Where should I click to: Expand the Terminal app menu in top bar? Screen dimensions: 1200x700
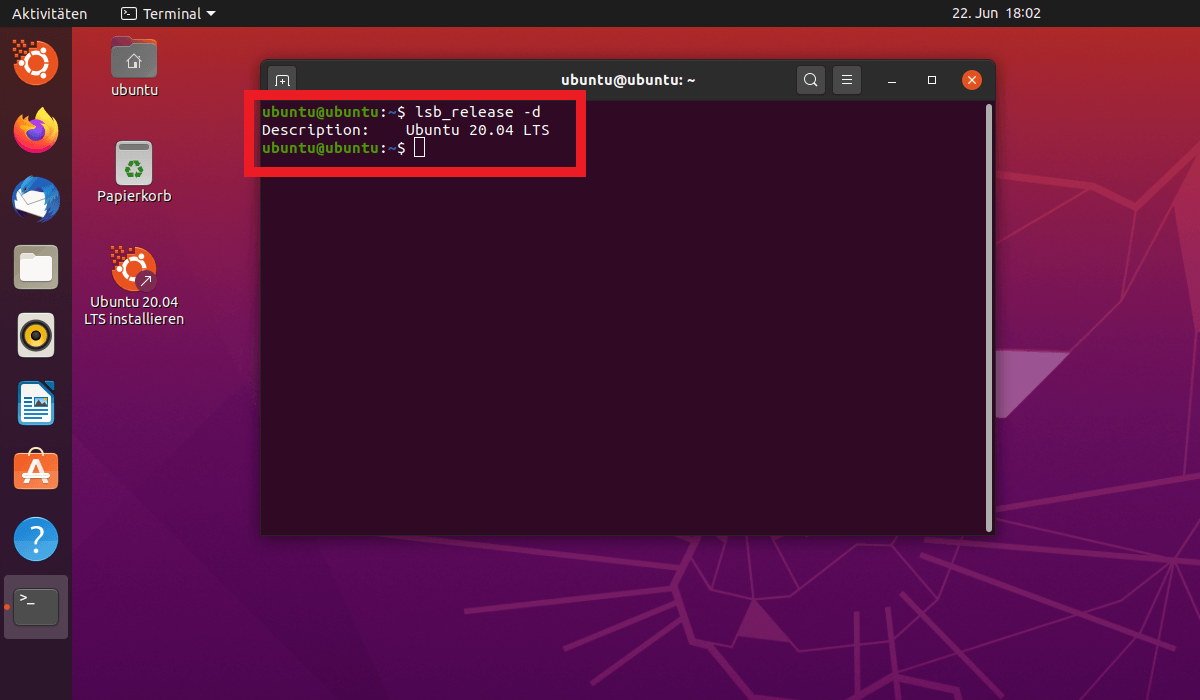(168, 14)
